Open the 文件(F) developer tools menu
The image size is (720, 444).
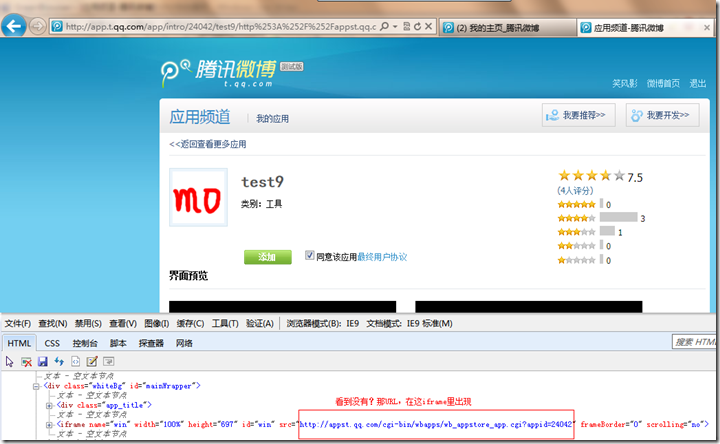click(18, 324)
